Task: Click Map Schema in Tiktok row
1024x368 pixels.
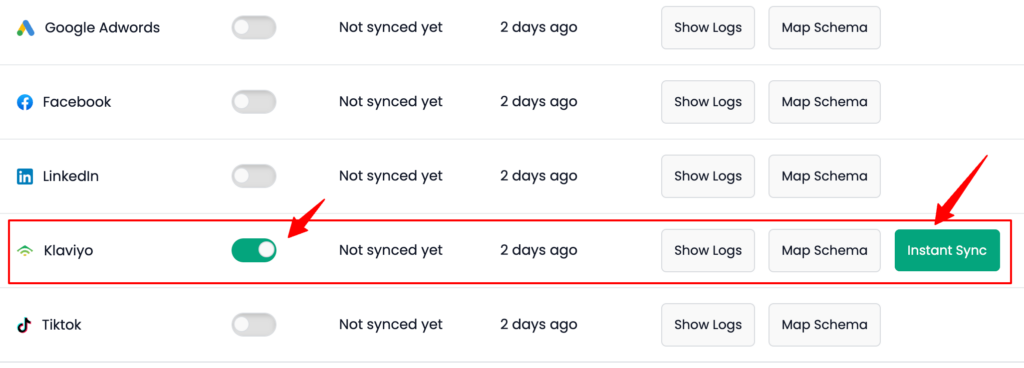Action: [825, 324]
